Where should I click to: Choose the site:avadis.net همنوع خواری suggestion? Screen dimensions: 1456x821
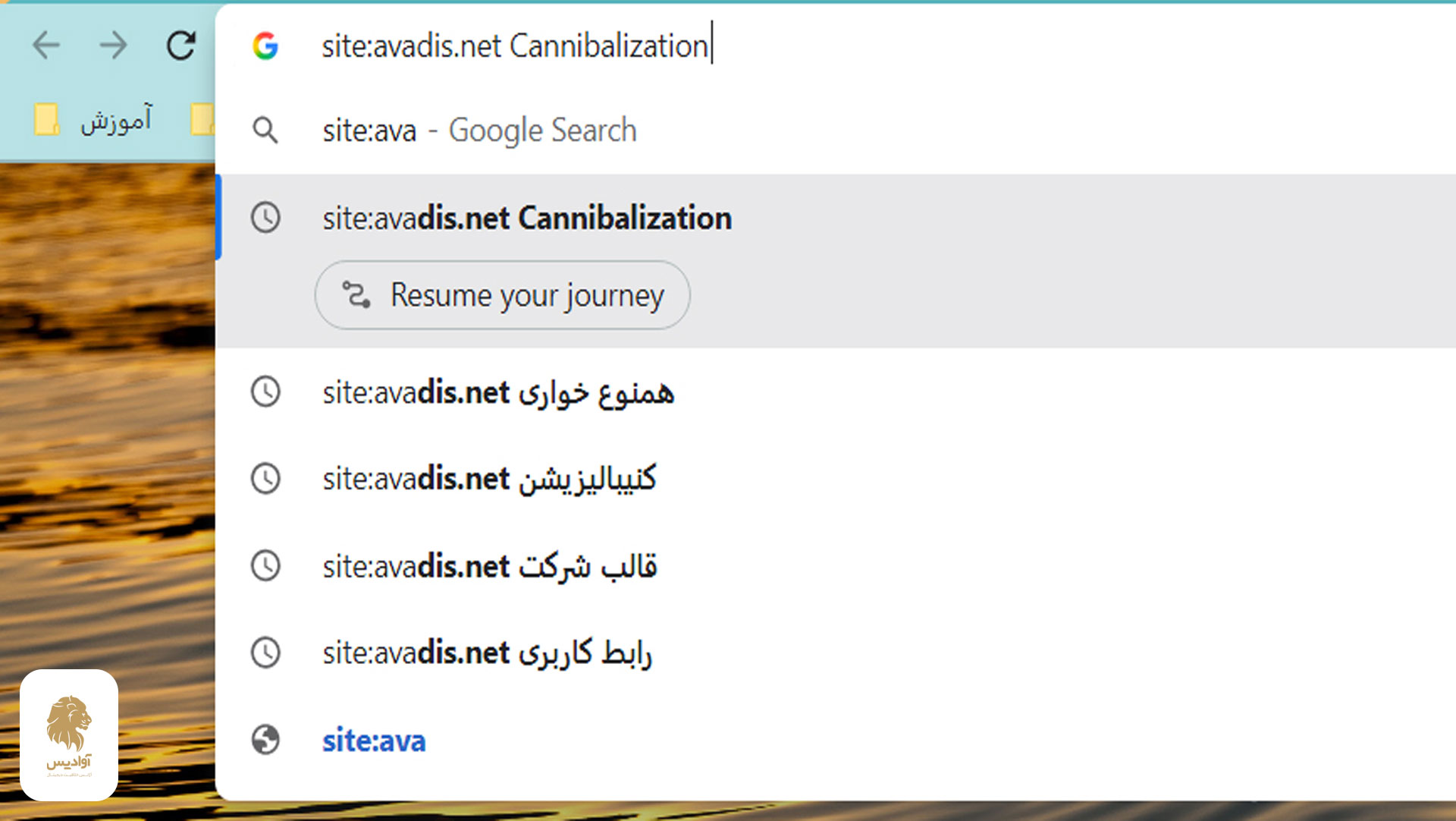coord(498,393)
